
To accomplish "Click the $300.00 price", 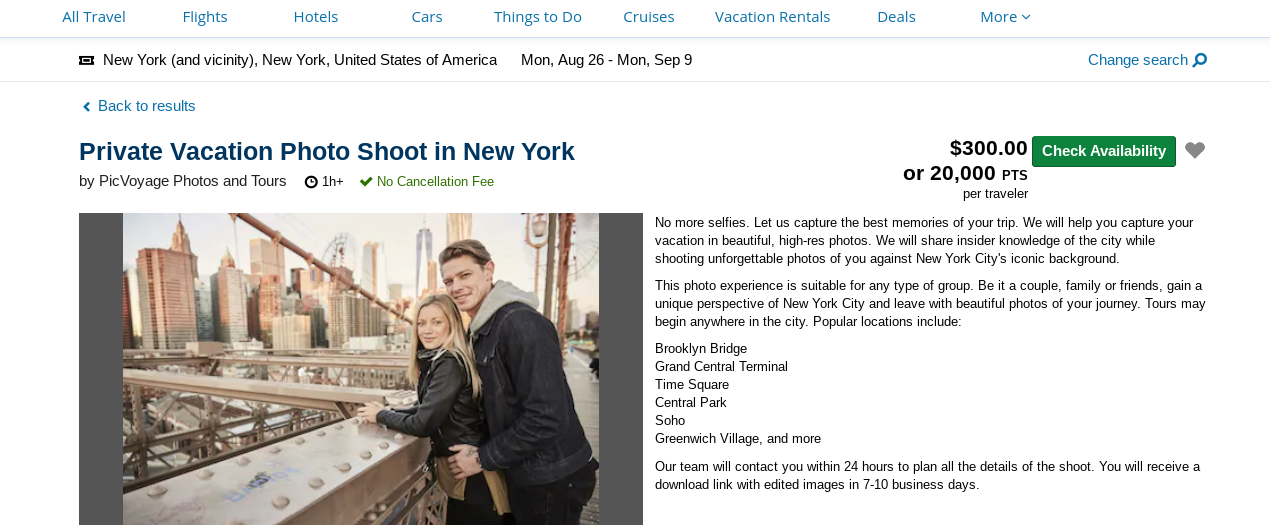I will [989, 148].
